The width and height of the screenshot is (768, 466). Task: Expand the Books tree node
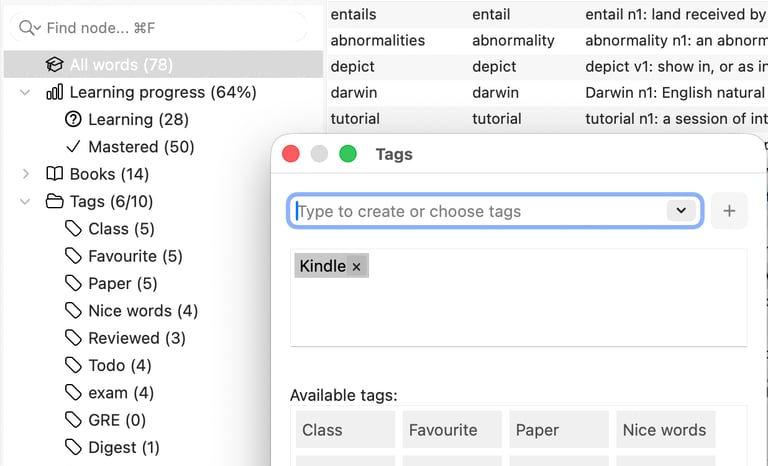(26, 174)
